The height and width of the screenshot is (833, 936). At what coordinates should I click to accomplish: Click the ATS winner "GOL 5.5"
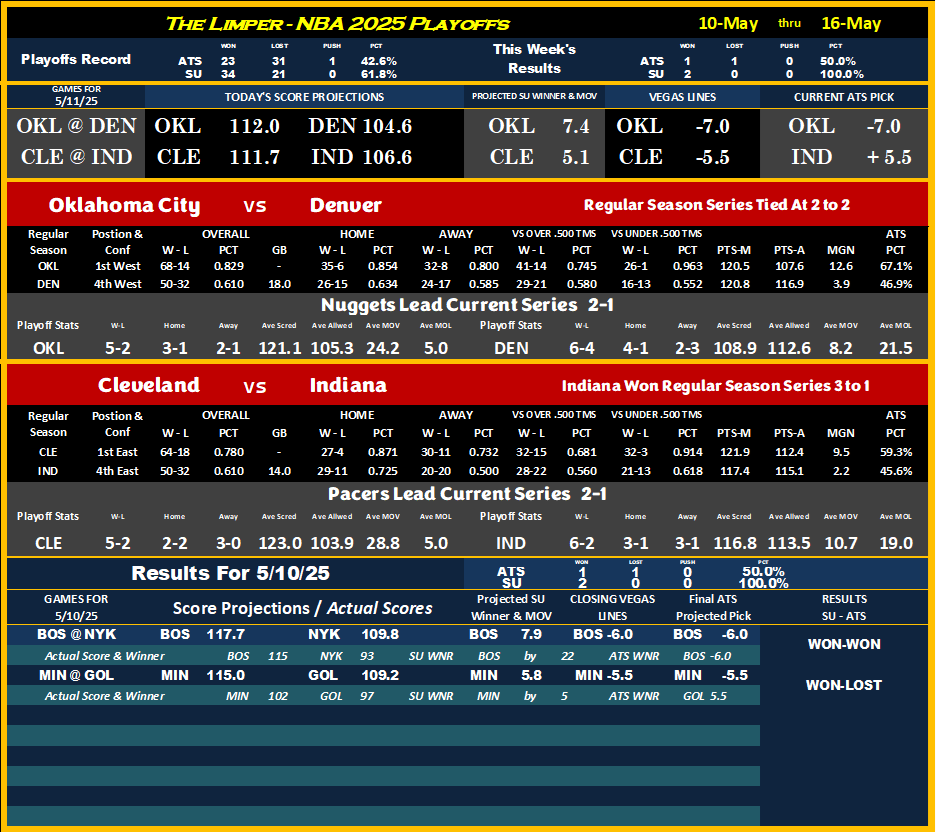coord(705,696)
